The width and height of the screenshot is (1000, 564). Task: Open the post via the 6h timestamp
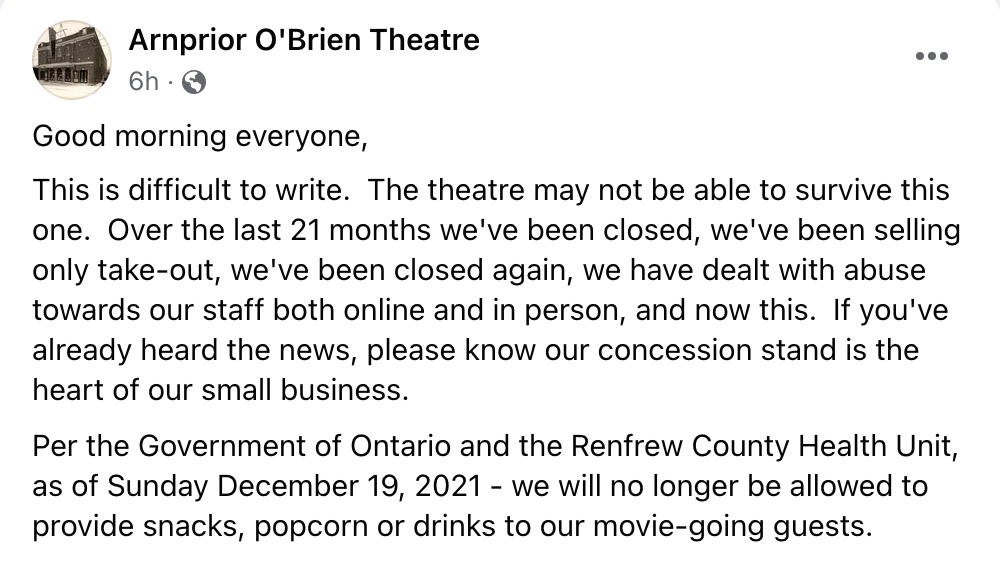tap(143, 82)
